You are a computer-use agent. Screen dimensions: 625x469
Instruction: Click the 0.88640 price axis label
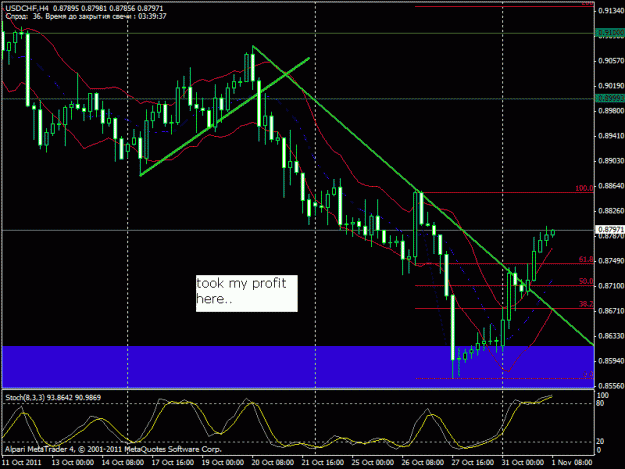click(x=611, y=186)
